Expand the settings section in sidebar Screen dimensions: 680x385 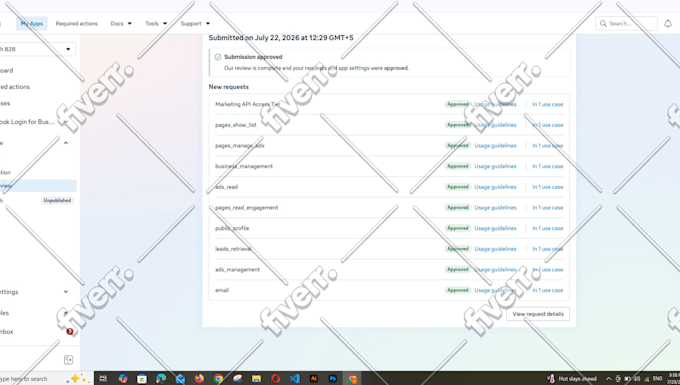66,292
